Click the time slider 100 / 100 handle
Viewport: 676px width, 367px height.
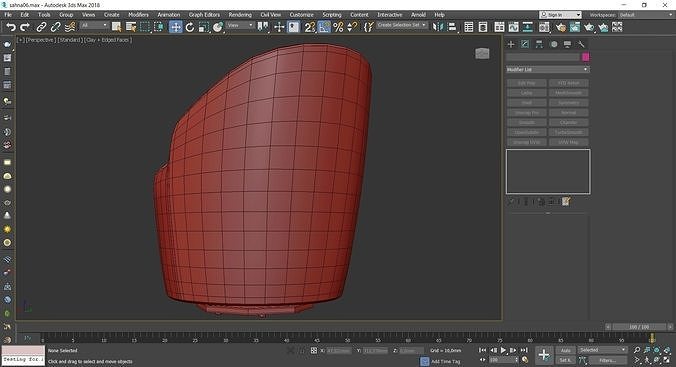pos(639,327)
